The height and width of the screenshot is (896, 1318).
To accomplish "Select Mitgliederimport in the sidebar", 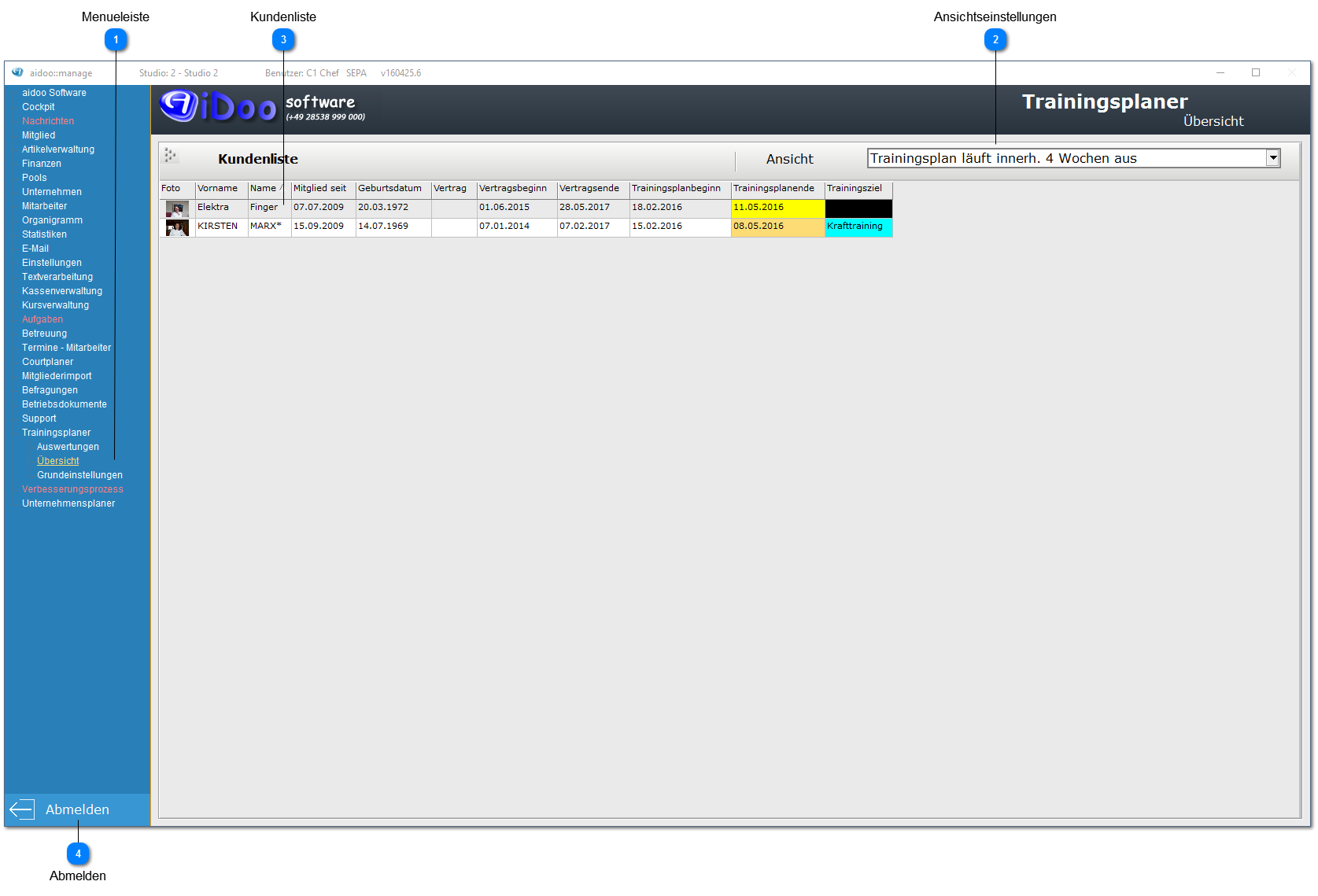I will click(57, 376).
